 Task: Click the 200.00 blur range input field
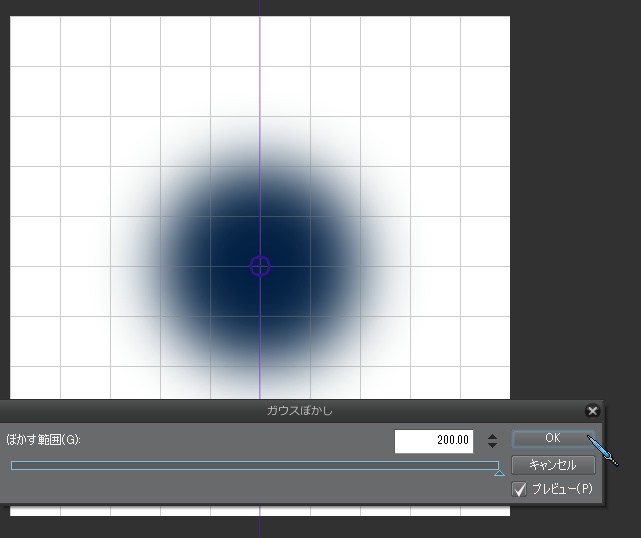(x=434, y=441)
